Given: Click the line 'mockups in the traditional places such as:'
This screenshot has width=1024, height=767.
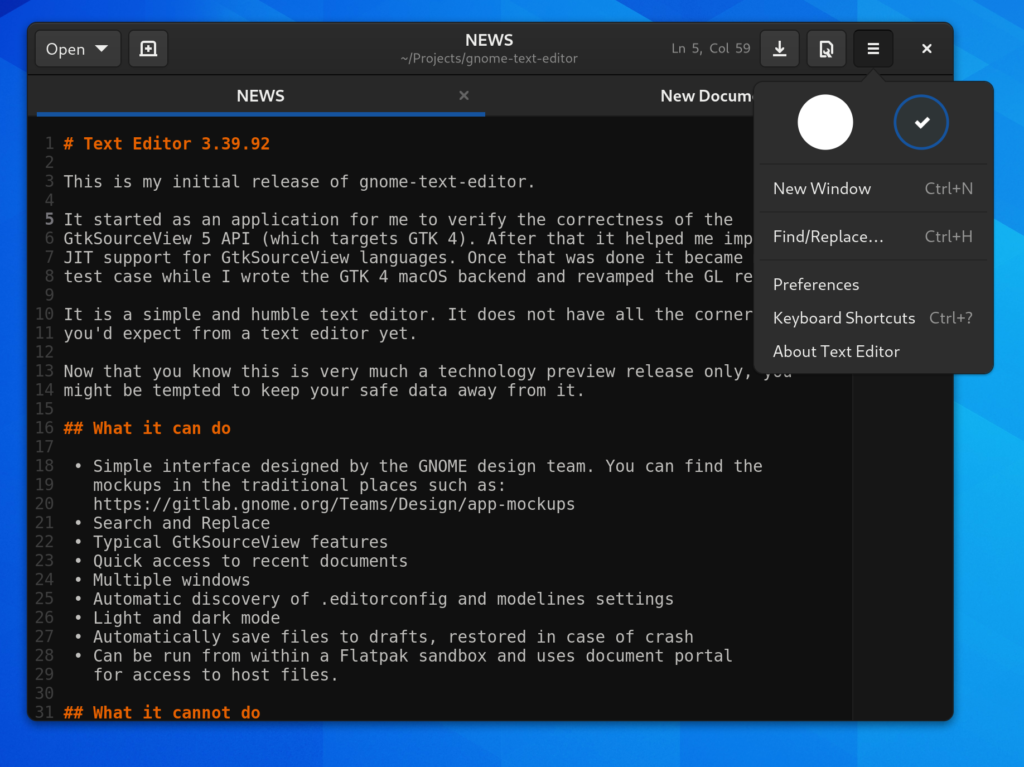Looking at the screenshot, I should click(x=299, y=485).
